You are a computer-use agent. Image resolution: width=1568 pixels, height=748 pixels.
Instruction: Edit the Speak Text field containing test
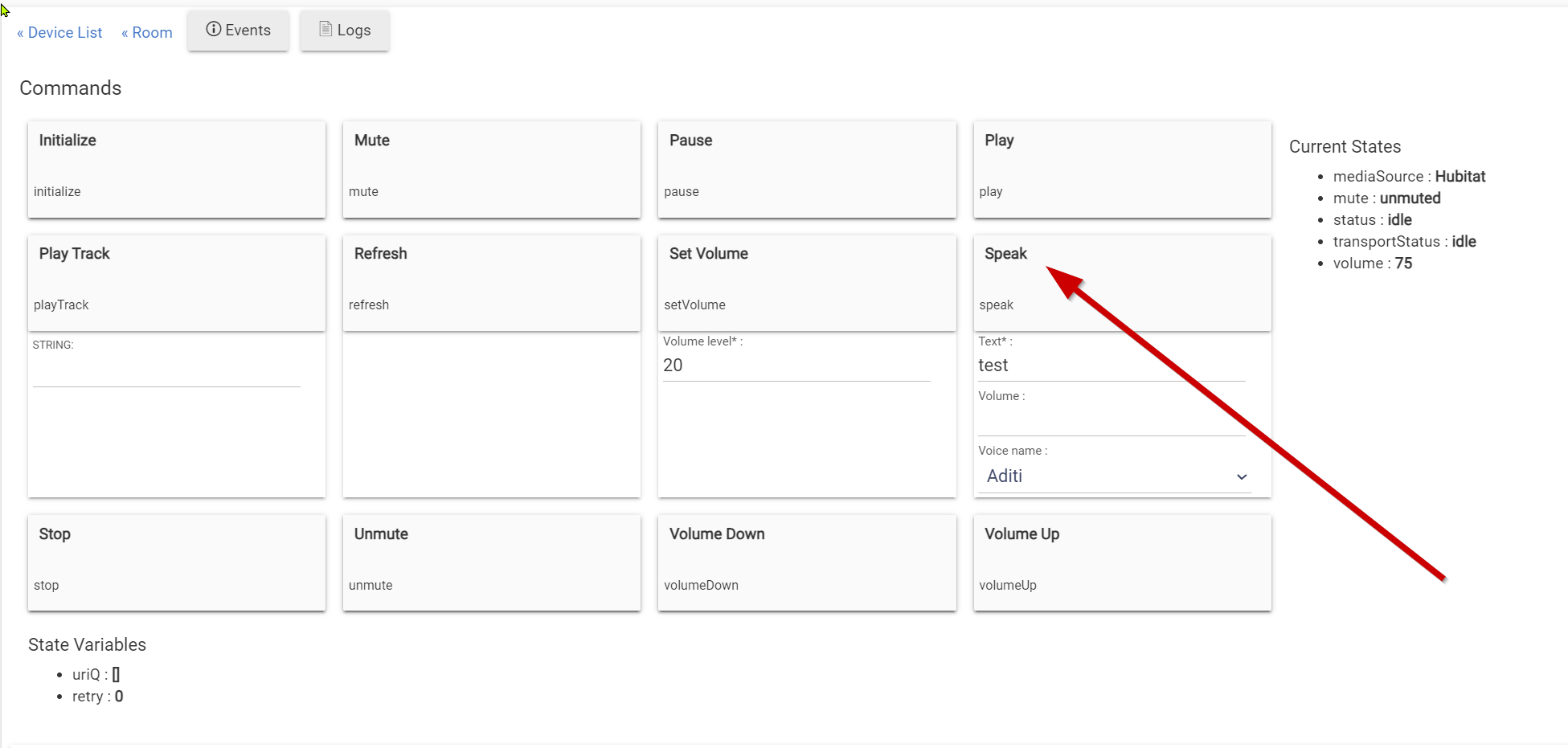(x=1112, y=366)
